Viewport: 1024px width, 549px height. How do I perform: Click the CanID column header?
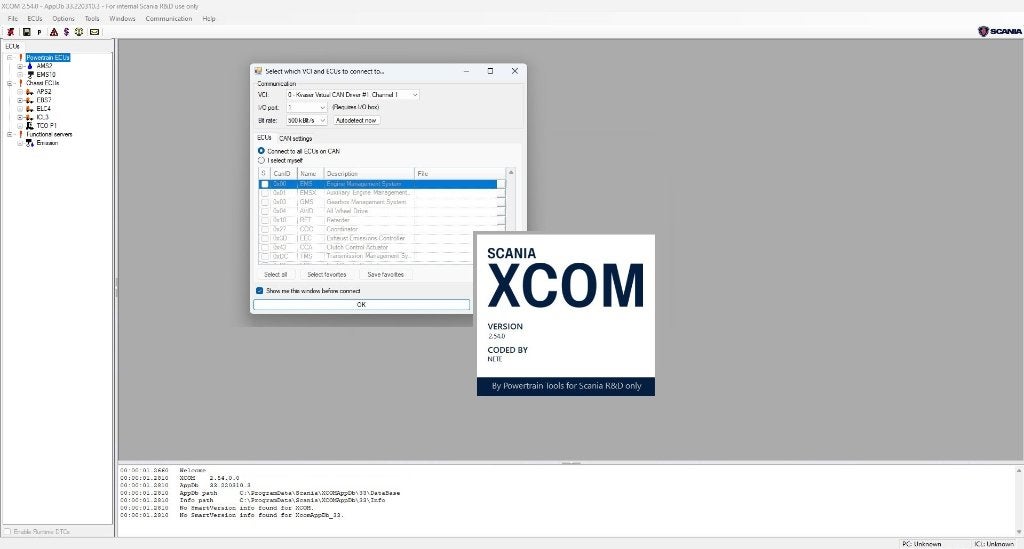(x=284, y=174)
